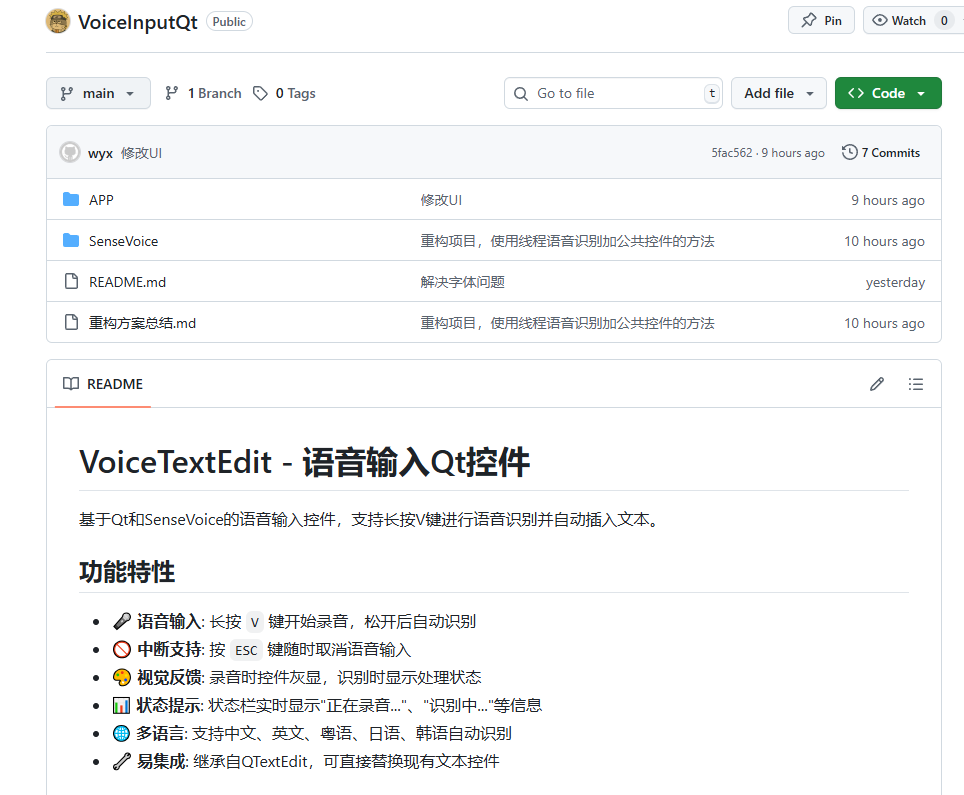964x795 pixels.
Task: Open the 重构方案总结.md row commit message
Action: (567, 323)
